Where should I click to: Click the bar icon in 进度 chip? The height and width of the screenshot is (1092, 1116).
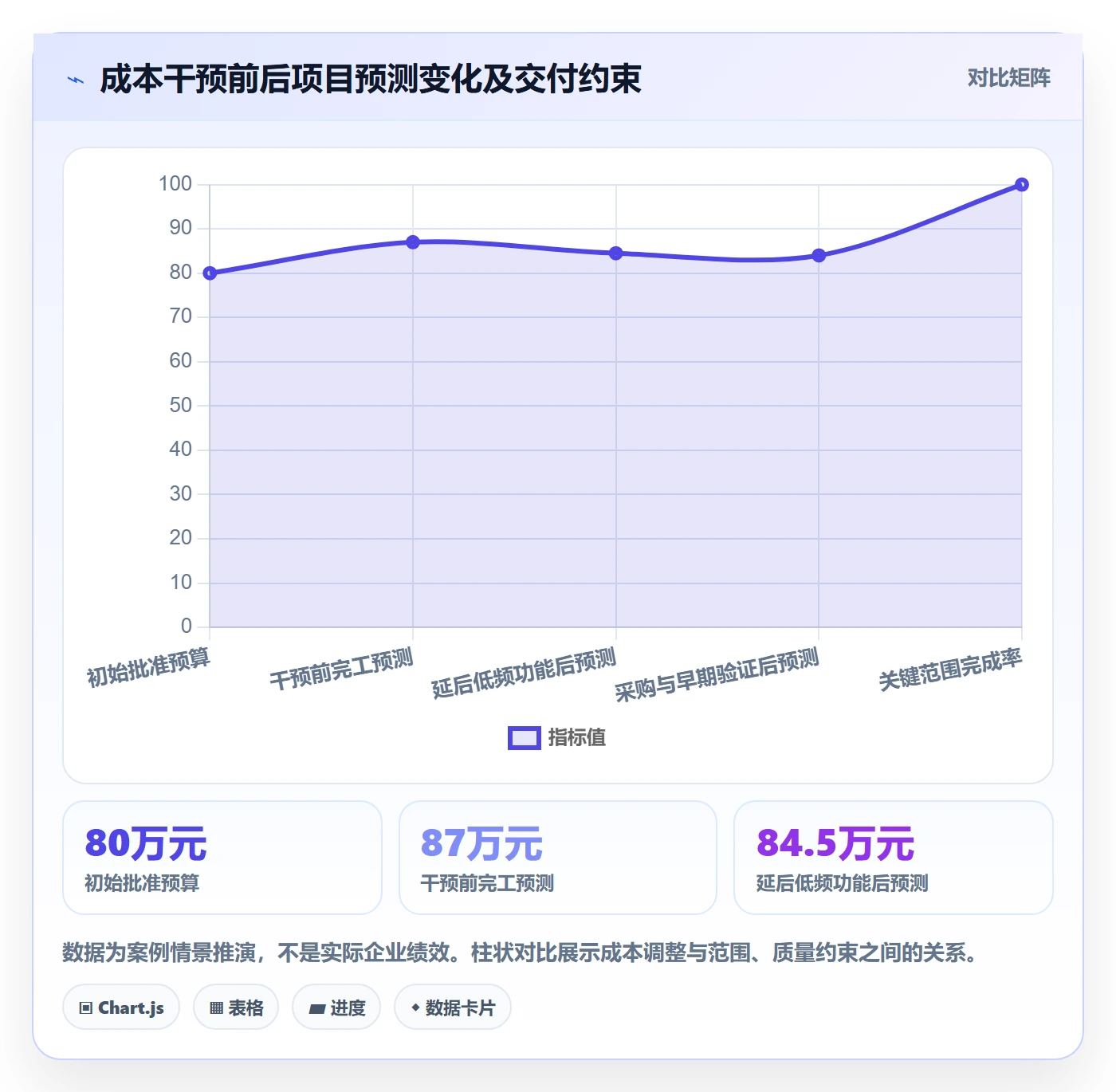coord(316,1009)
